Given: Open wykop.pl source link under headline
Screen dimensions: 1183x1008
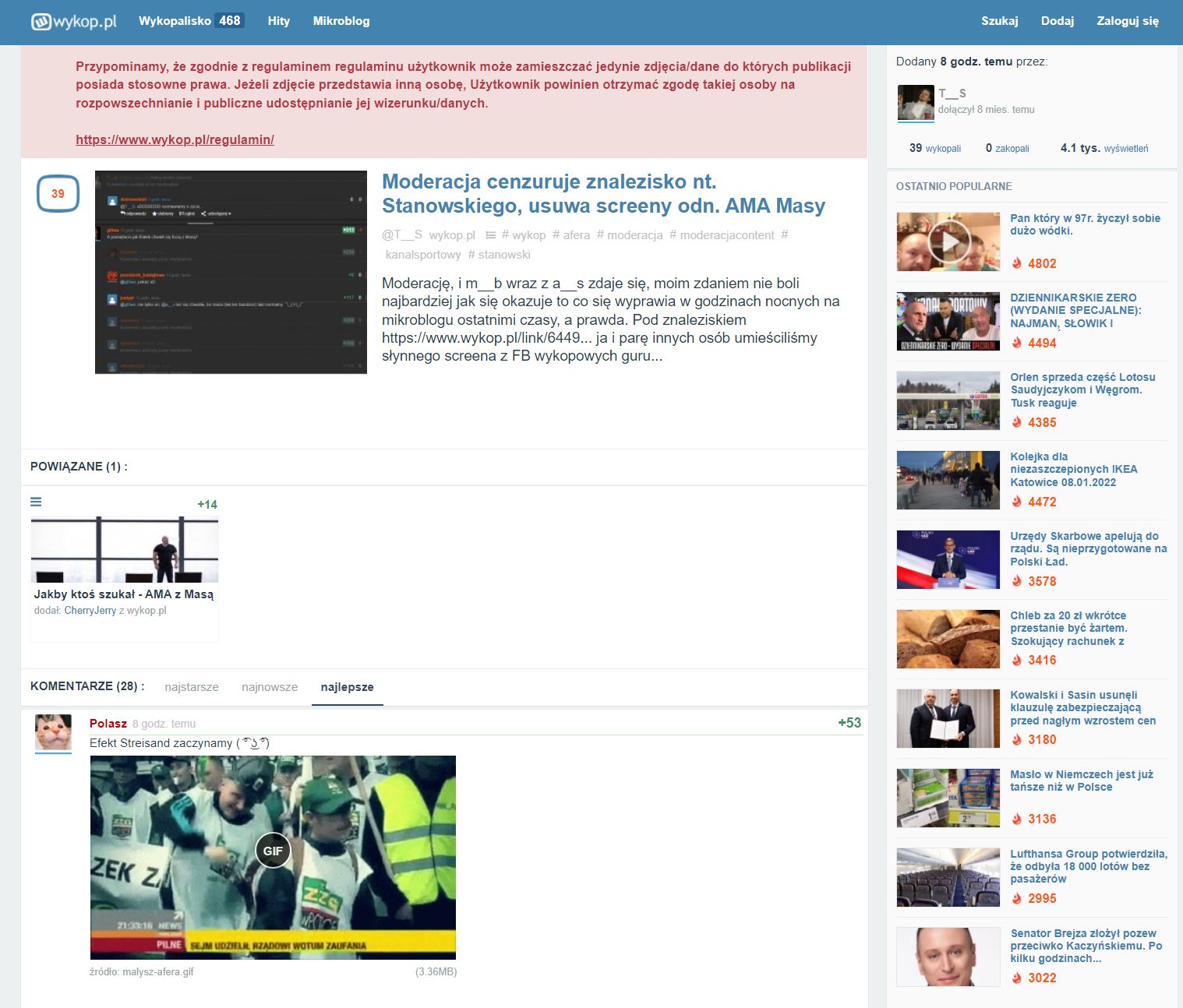Looking at the screenshot, I should 452,234.
